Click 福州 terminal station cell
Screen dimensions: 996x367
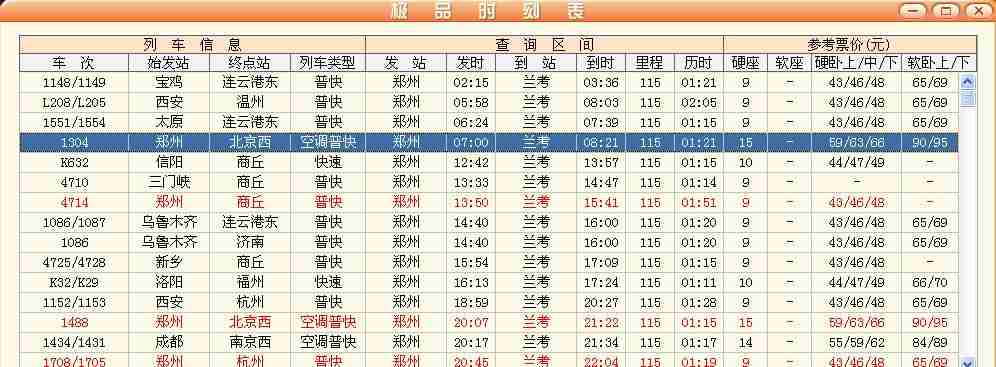pyautogui.click(x=250, y=283)
